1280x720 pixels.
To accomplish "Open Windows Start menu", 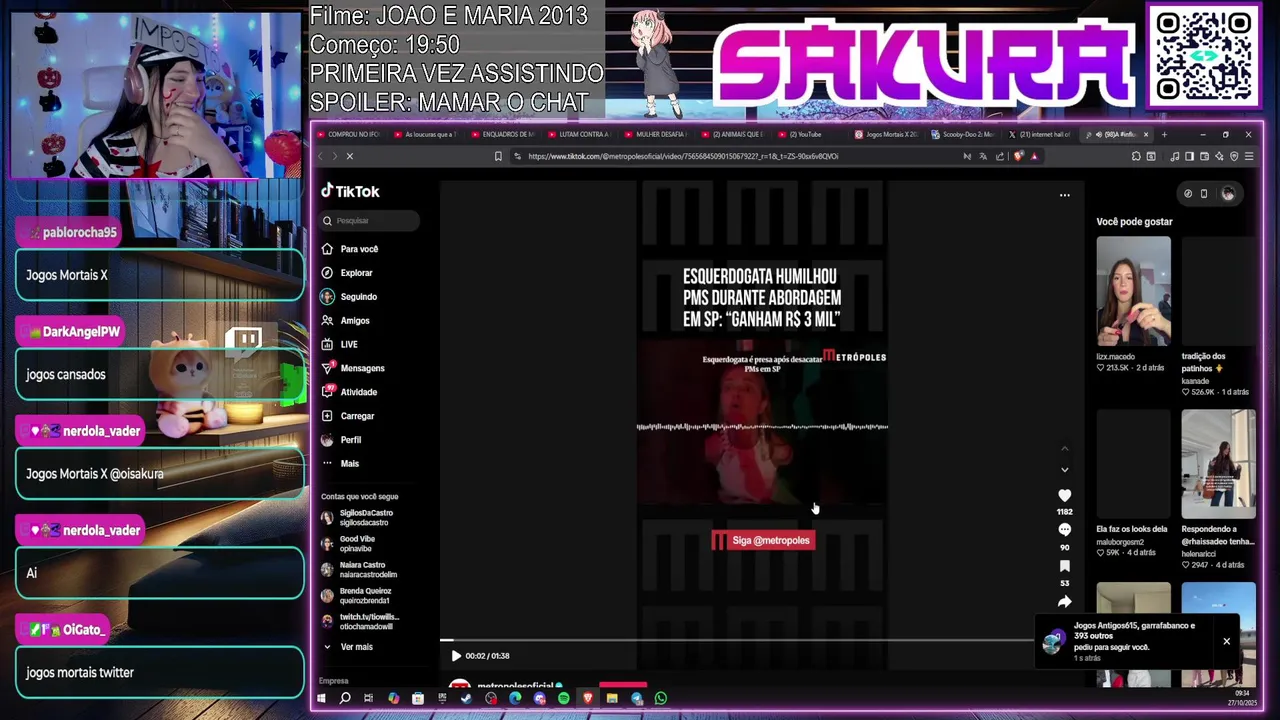I will [x=321, y=698].
